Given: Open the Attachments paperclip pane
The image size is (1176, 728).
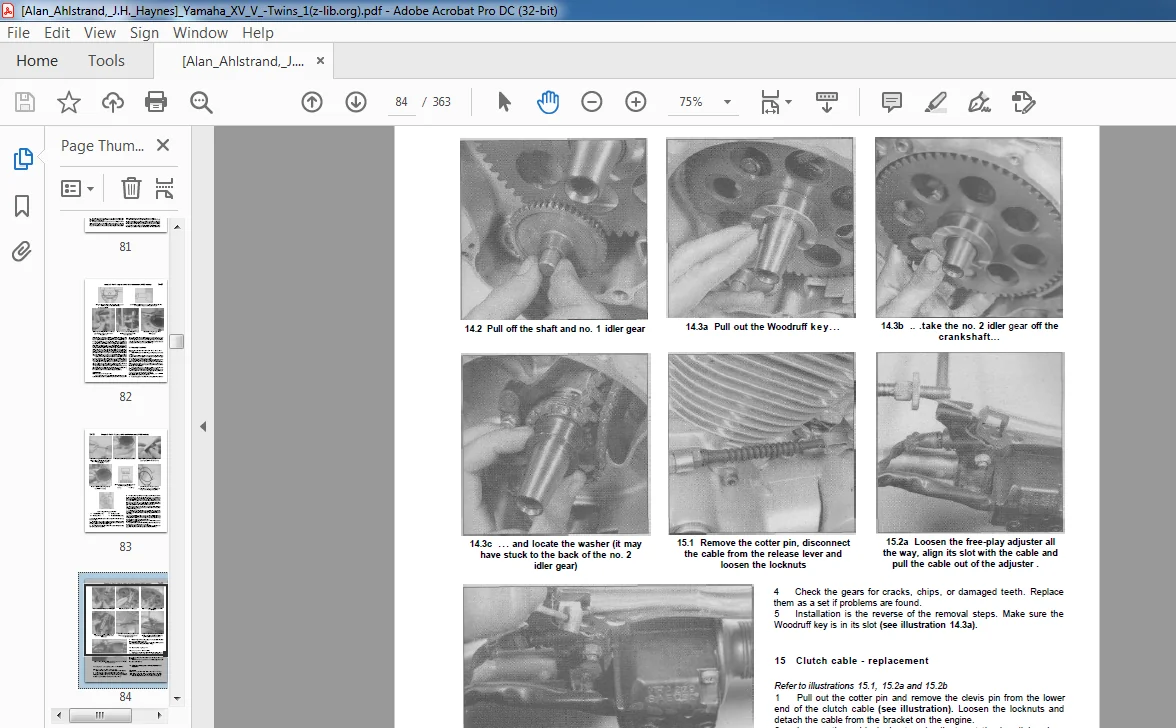Looking at the screenshot, I should pos(22,251).
